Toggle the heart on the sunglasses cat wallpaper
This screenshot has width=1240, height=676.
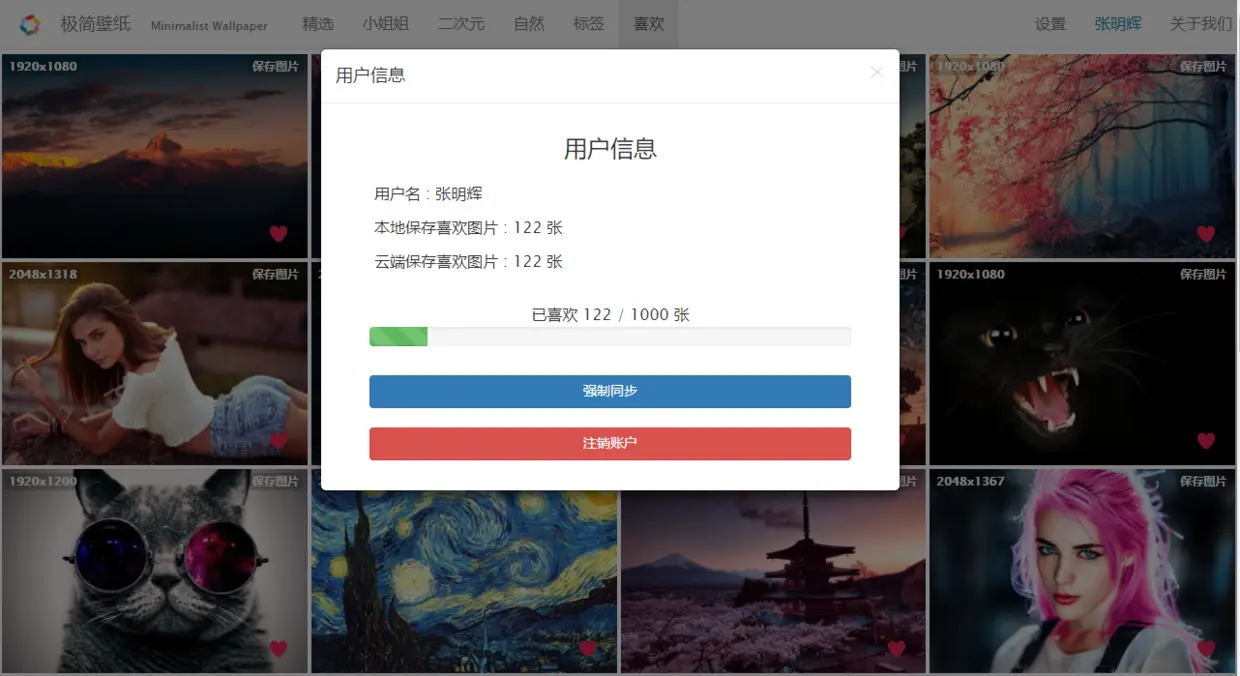(x=278, y=648)
